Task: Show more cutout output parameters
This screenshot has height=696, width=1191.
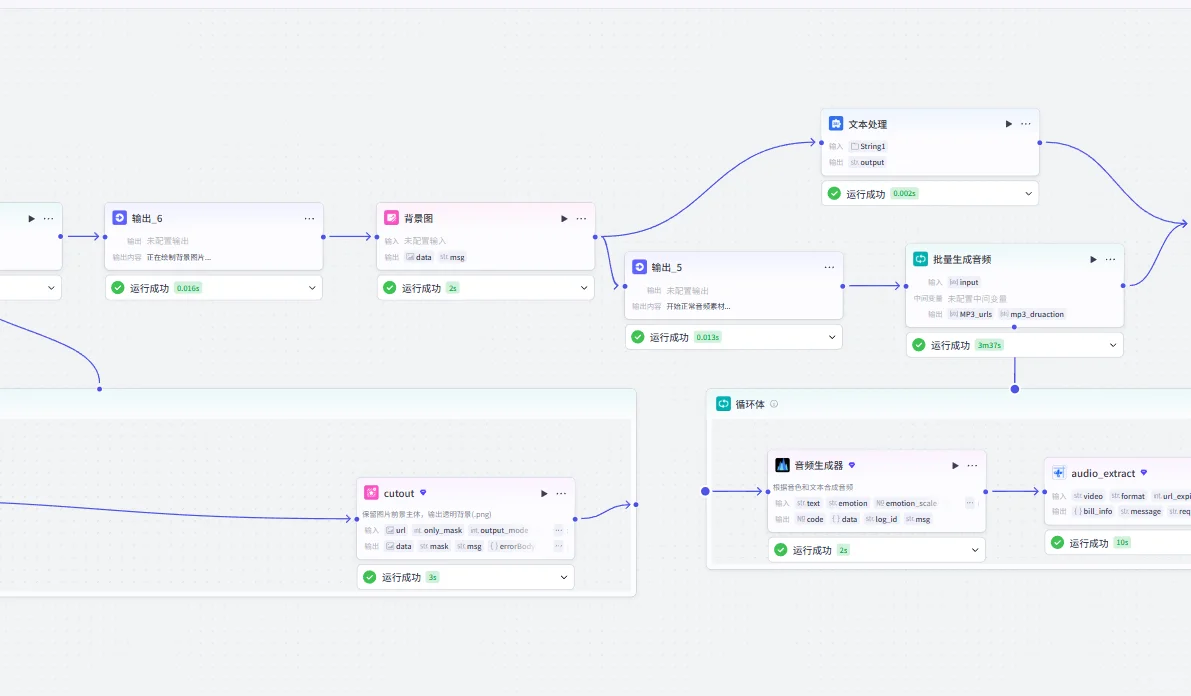Action: pyautogui.click(x=559, y=546)
